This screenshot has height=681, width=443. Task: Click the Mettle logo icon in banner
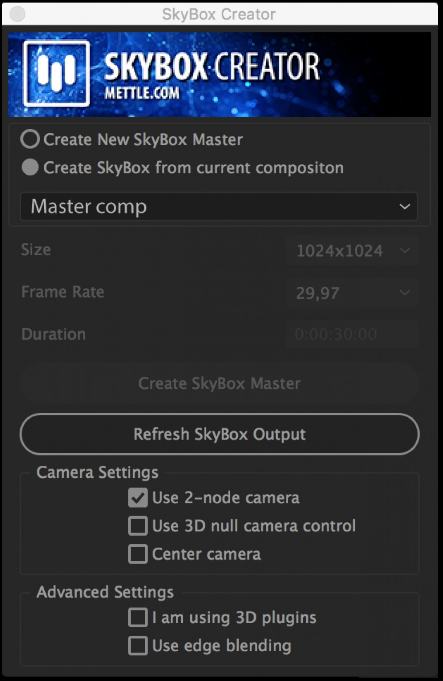(x=56, y=73)
